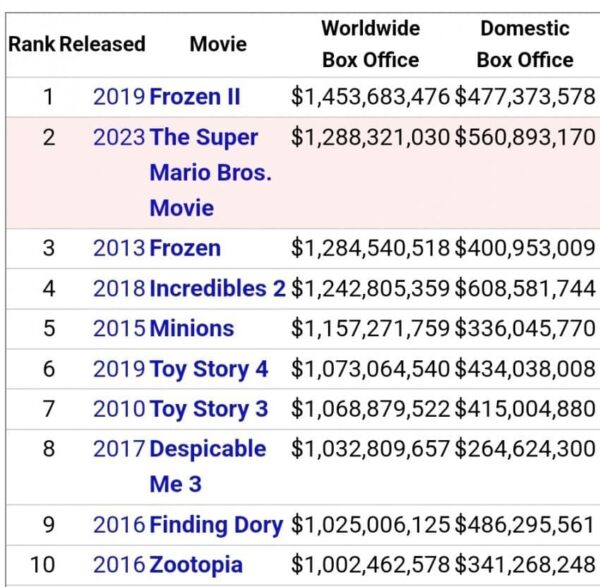
Task: Sort by the Domestic Box Office column header
Action: (x=525, y=44)
